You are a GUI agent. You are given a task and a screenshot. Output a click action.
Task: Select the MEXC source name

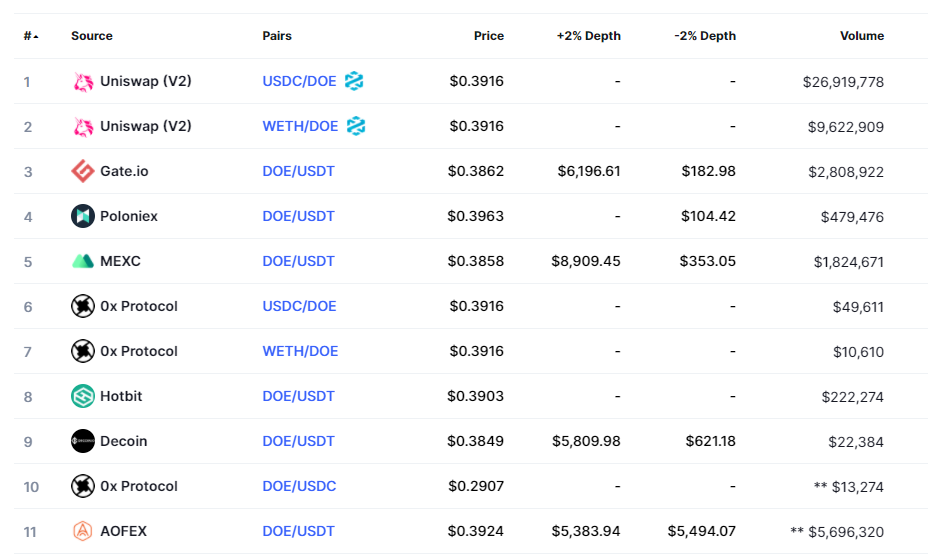120,261
